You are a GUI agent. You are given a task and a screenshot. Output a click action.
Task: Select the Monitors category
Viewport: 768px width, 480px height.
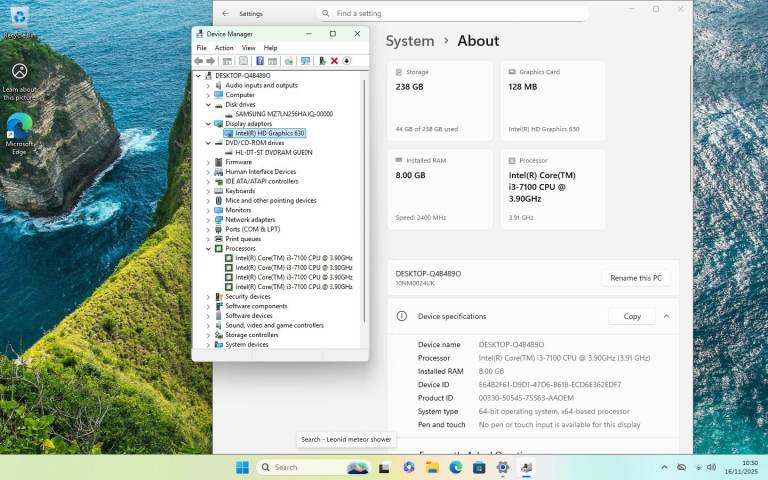pos(238,210)
